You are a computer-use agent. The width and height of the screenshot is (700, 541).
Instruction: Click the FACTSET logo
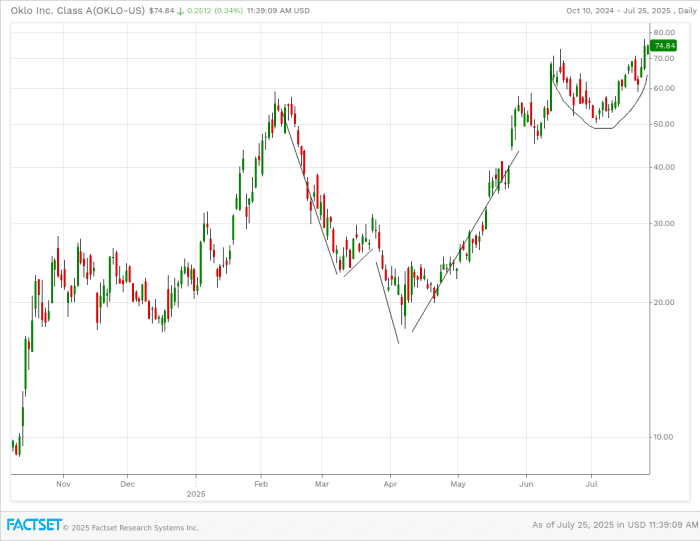coord(34,525)
